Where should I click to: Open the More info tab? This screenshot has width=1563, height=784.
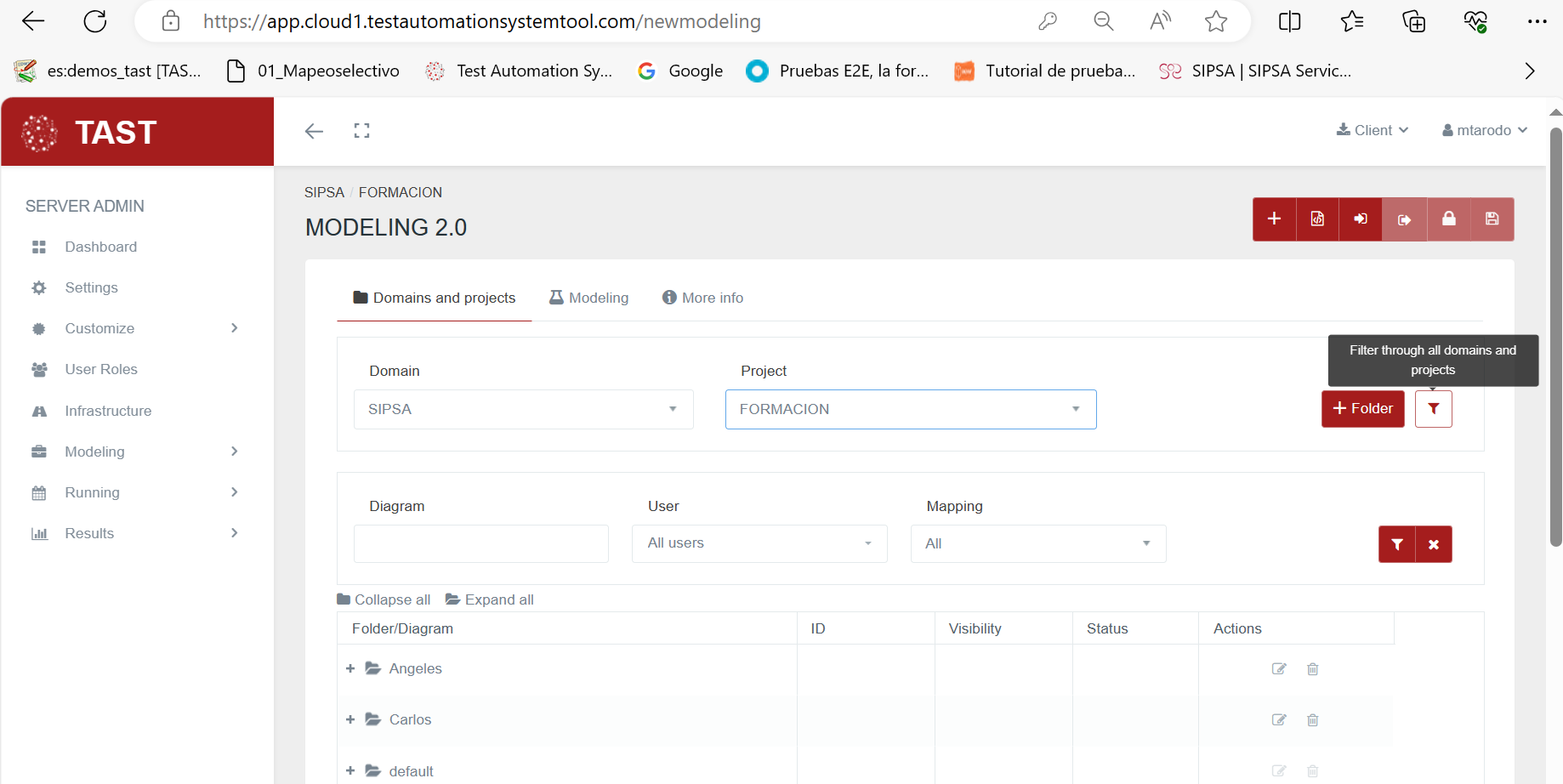pos(703,298)
